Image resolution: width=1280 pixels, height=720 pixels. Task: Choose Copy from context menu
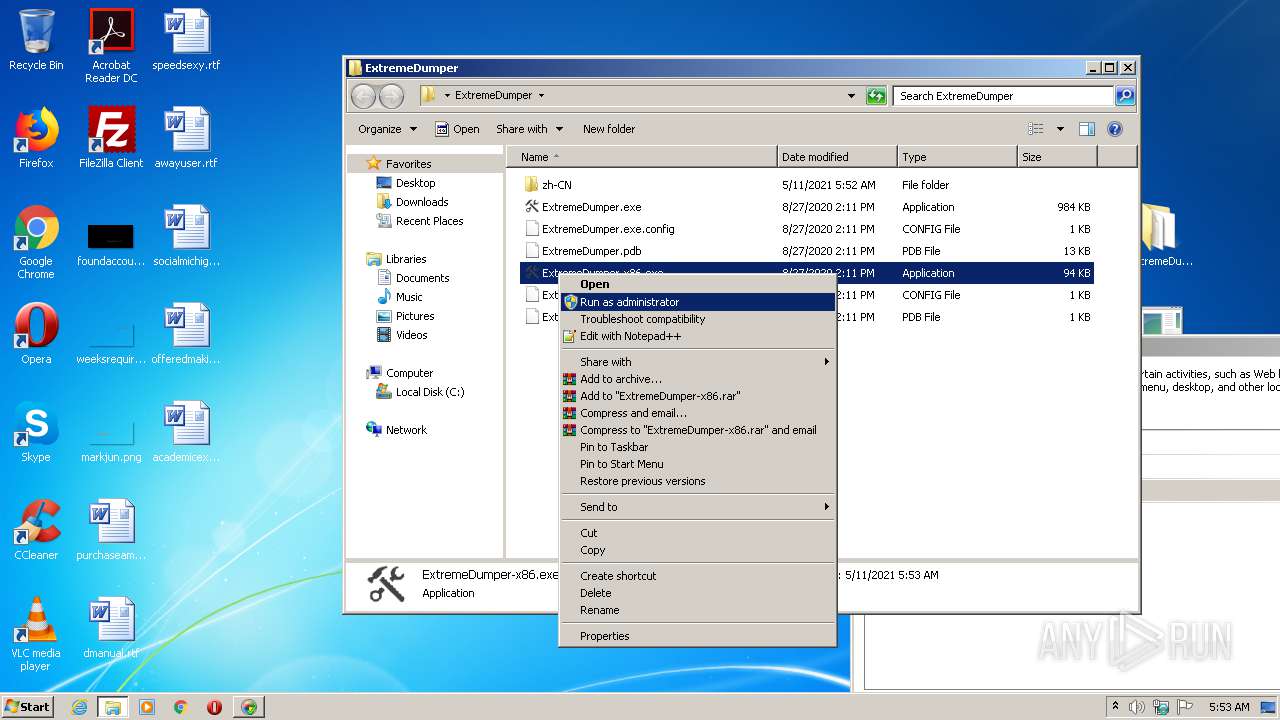pos(697,550)
